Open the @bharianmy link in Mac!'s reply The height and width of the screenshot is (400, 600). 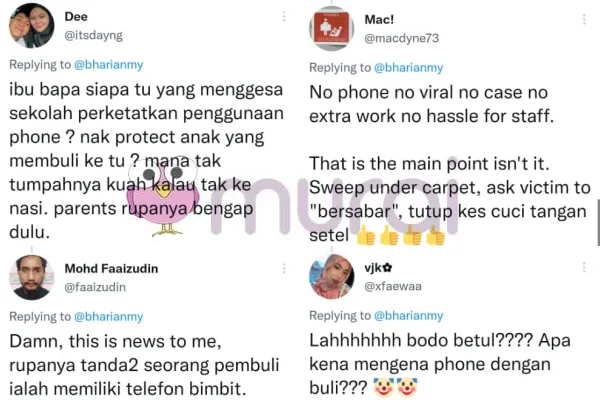coord(409,68)
